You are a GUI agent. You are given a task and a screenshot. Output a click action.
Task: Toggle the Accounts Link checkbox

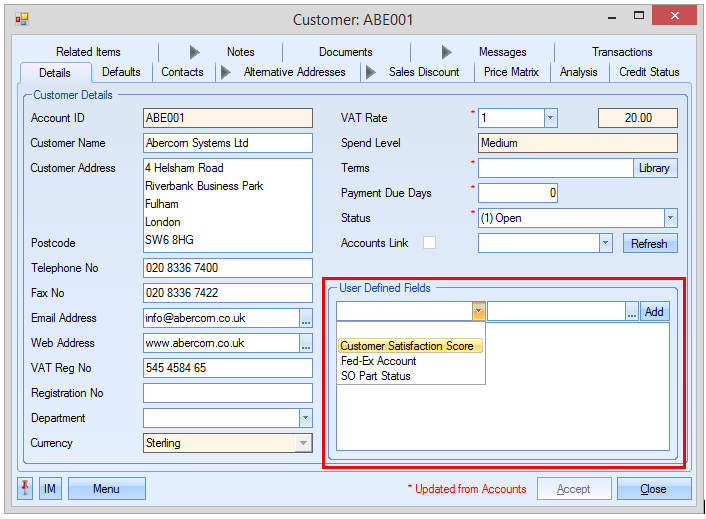(x=429, y=242)
